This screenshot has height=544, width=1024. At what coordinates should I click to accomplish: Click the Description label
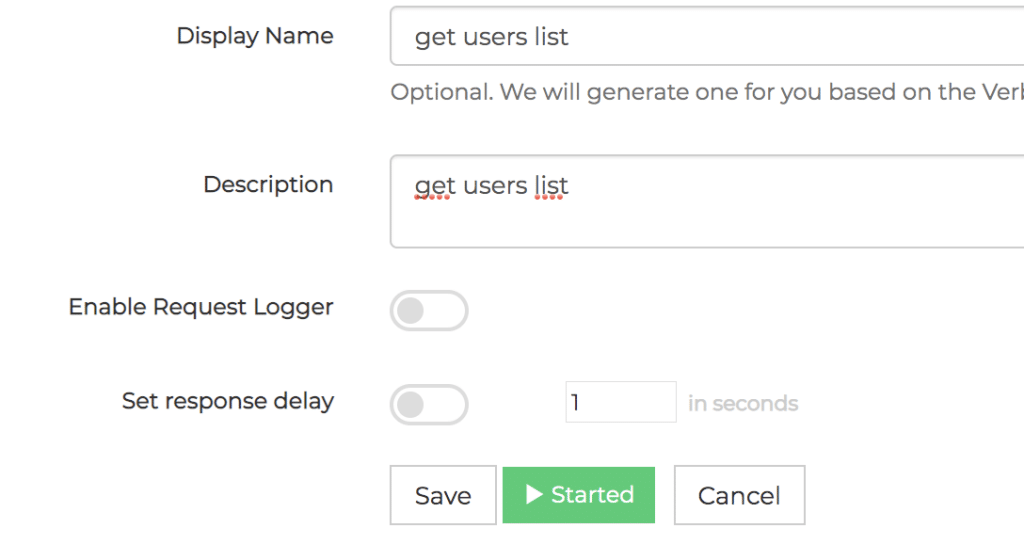tap(268, 184)
